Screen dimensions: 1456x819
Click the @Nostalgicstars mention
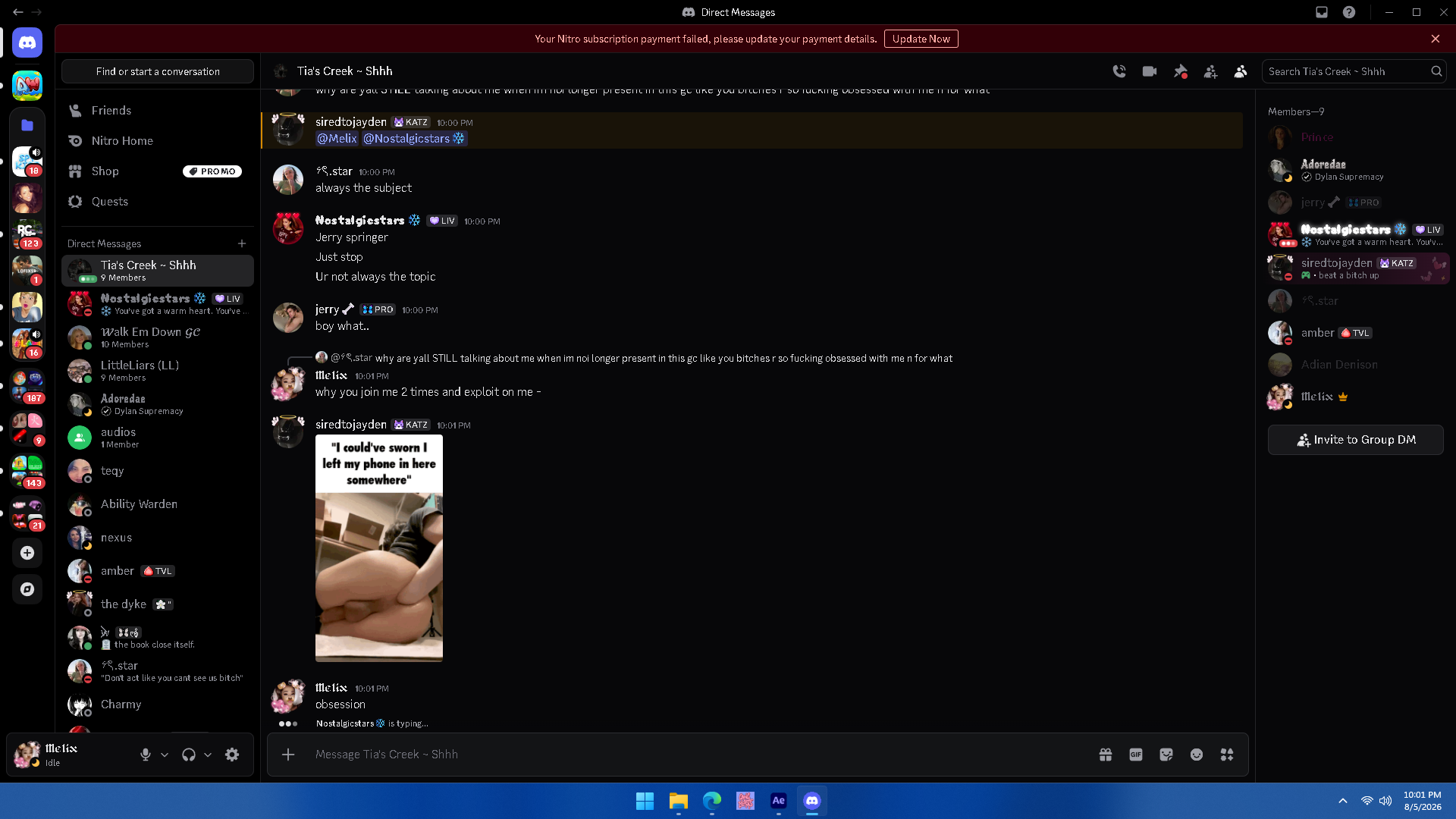(414, 139)
